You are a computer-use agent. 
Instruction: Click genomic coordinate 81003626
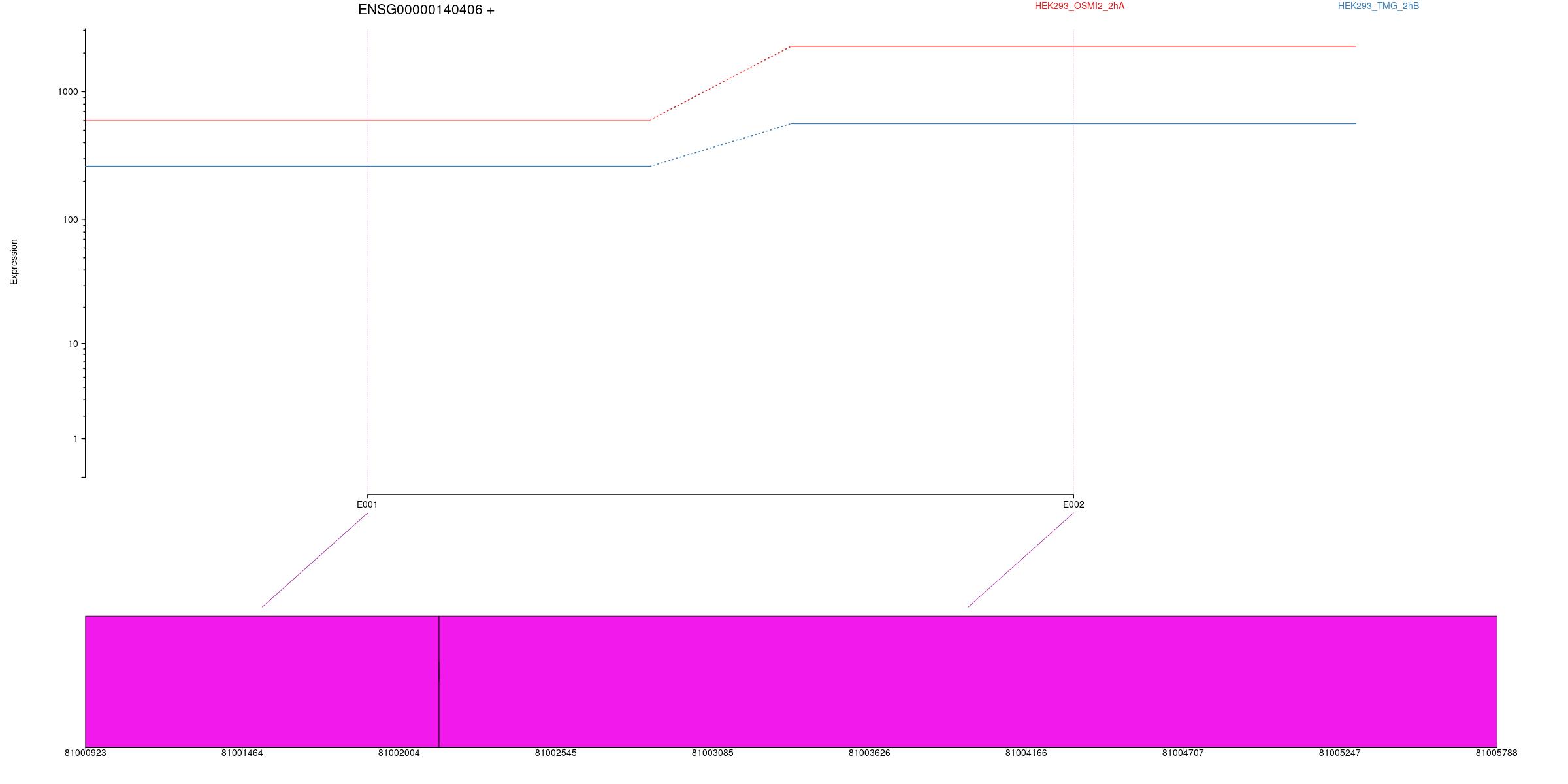pos(869,753)
